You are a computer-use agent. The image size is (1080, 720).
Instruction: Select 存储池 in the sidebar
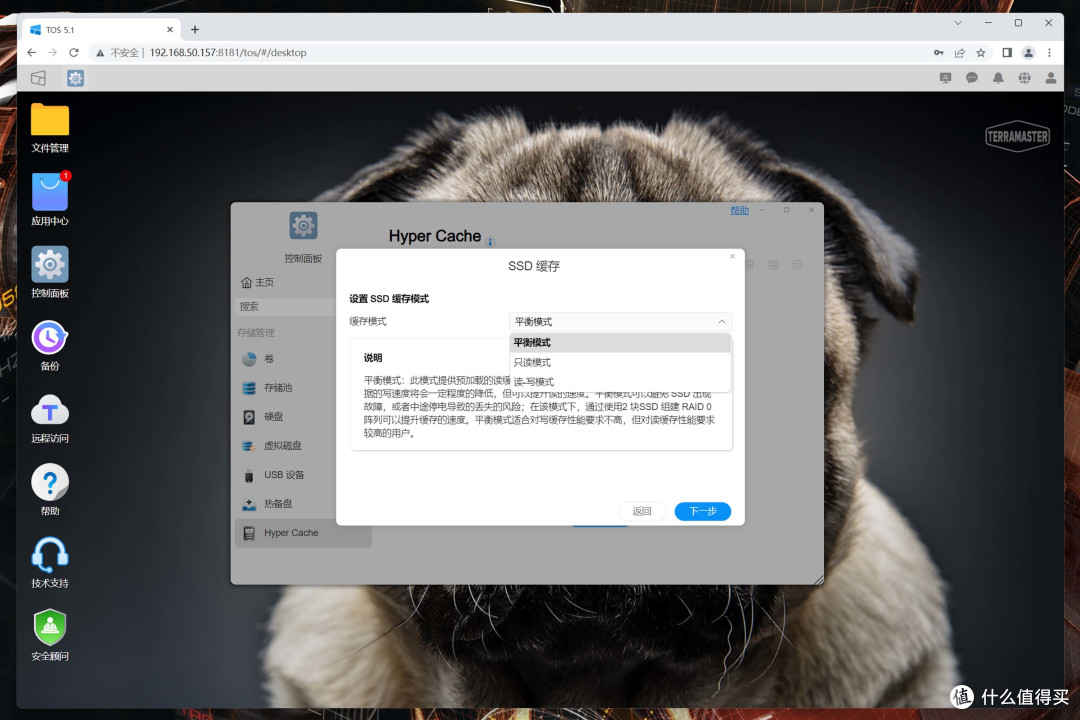[286, 388]
